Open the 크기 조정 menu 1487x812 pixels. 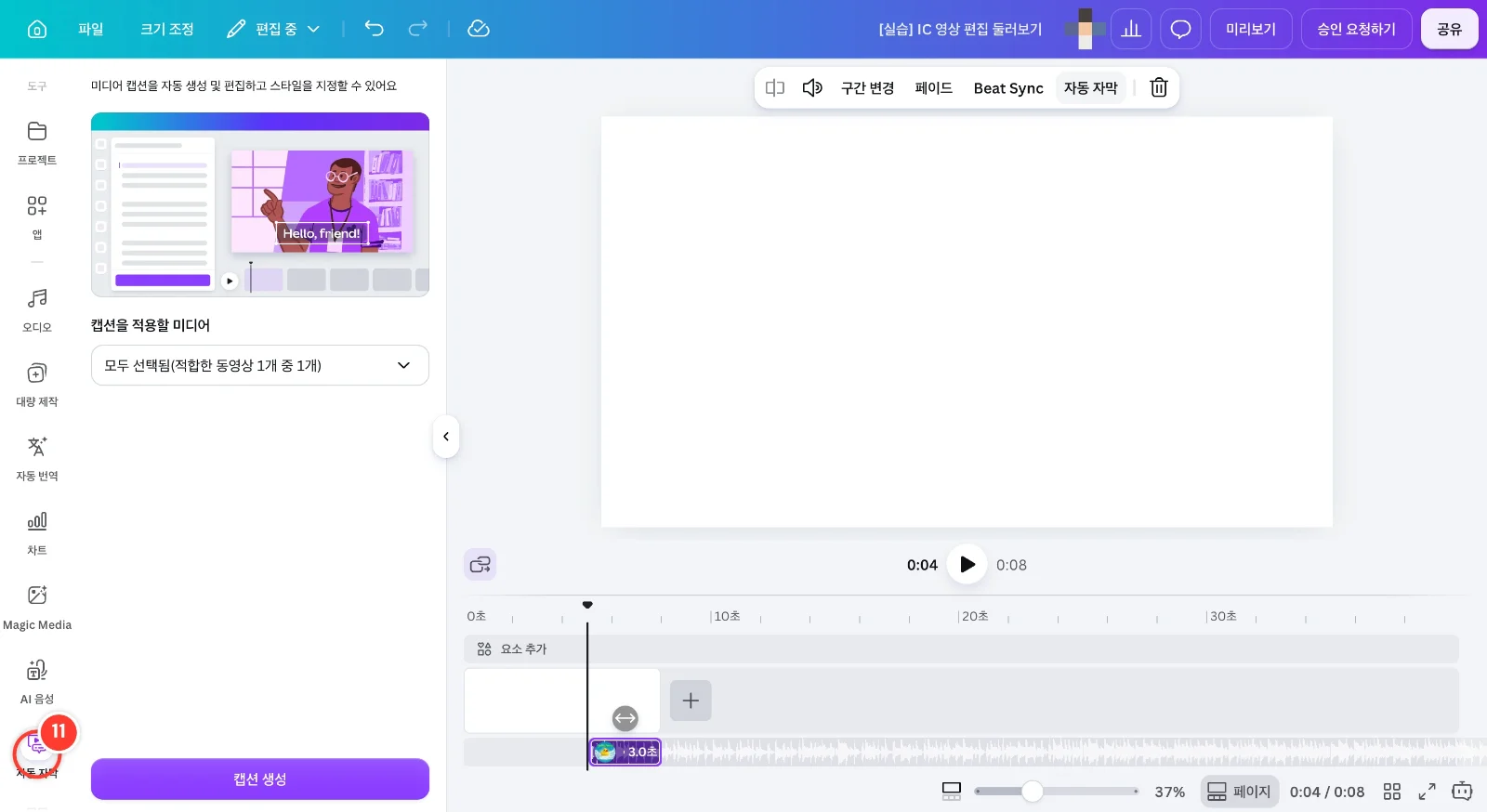point(167,29)
